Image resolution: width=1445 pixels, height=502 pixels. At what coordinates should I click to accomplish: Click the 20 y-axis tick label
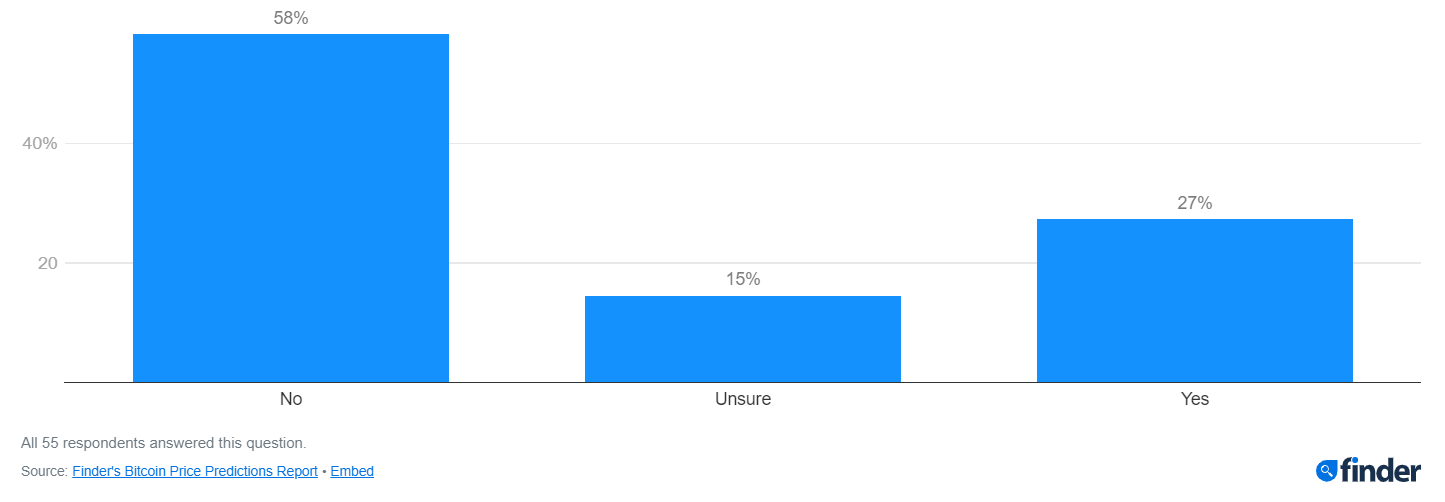tap(49, 264)
